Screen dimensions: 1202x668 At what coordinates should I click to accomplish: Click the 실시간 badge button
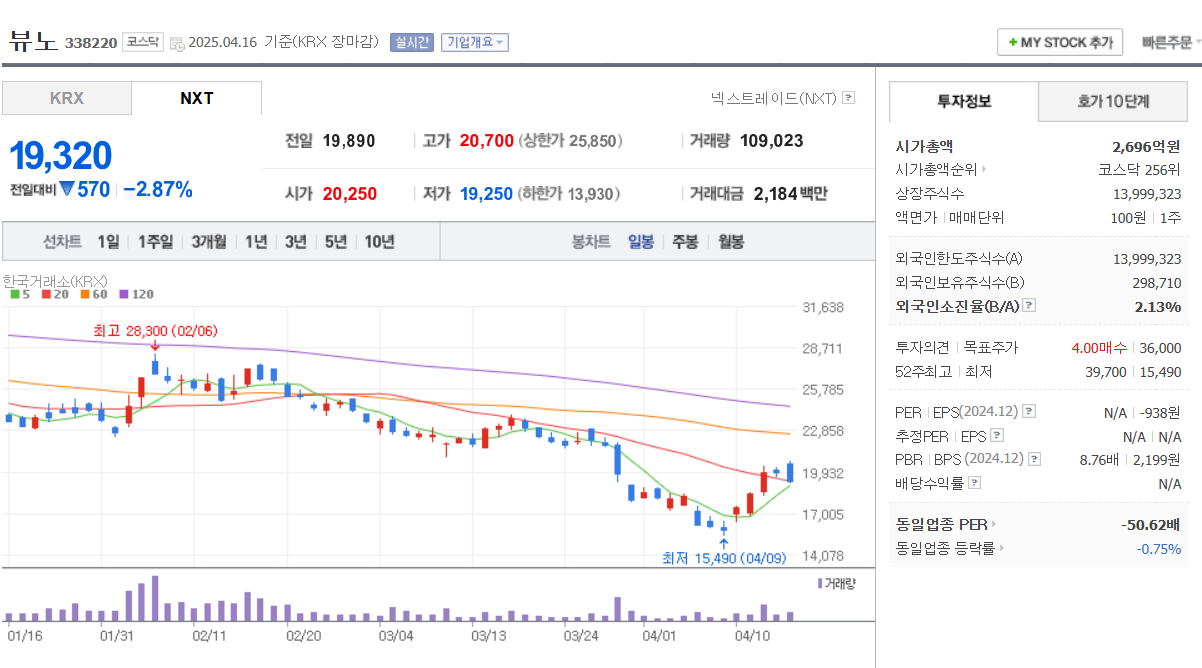click(x=411, y=42)
